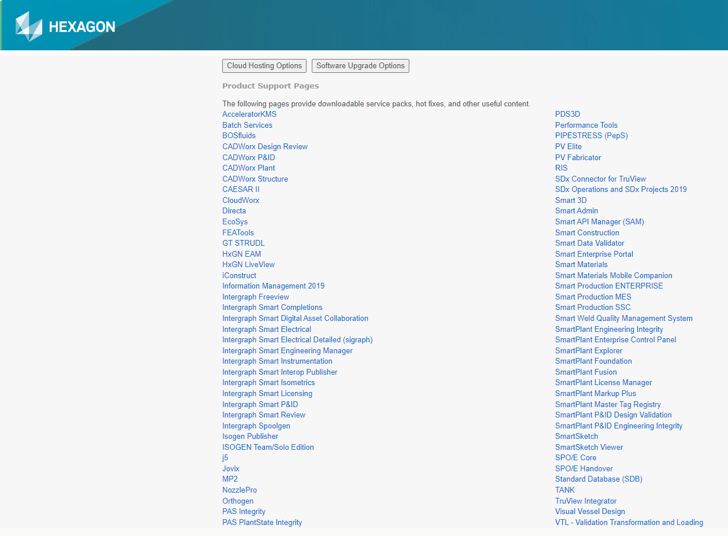The width and height of the screenshot is (728, 536).
Task: Open Intergraph Smart P&ID link
Action: pyautogui.click(x=260, y=405)
